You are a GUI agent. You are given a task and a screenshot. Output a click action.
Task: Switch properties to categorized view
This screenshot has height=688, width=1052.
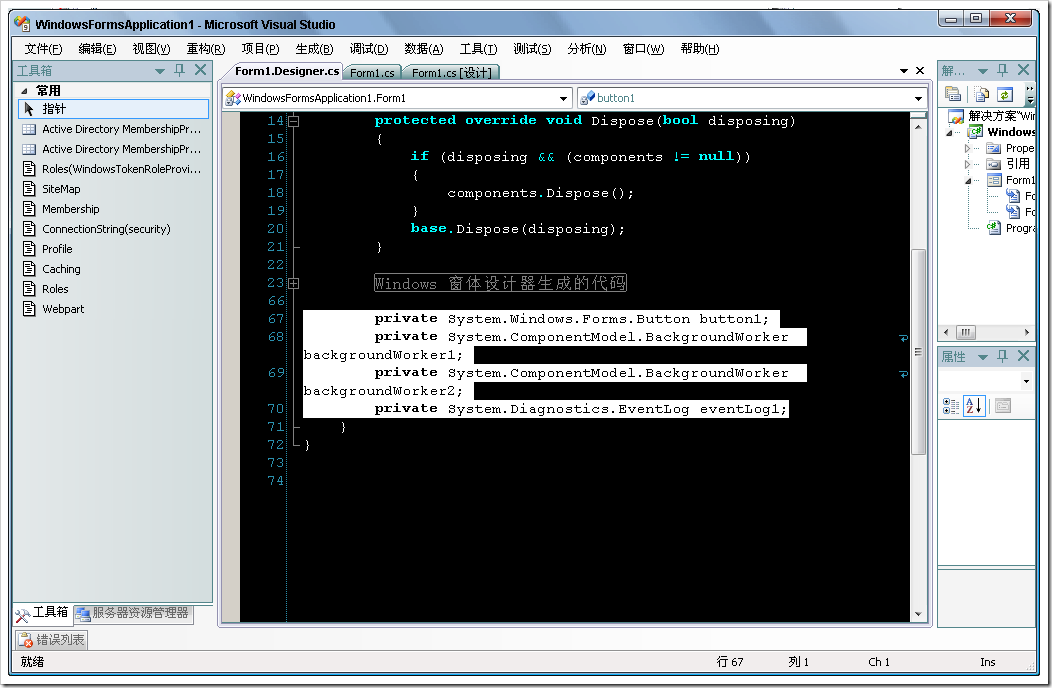coord(951,405)
